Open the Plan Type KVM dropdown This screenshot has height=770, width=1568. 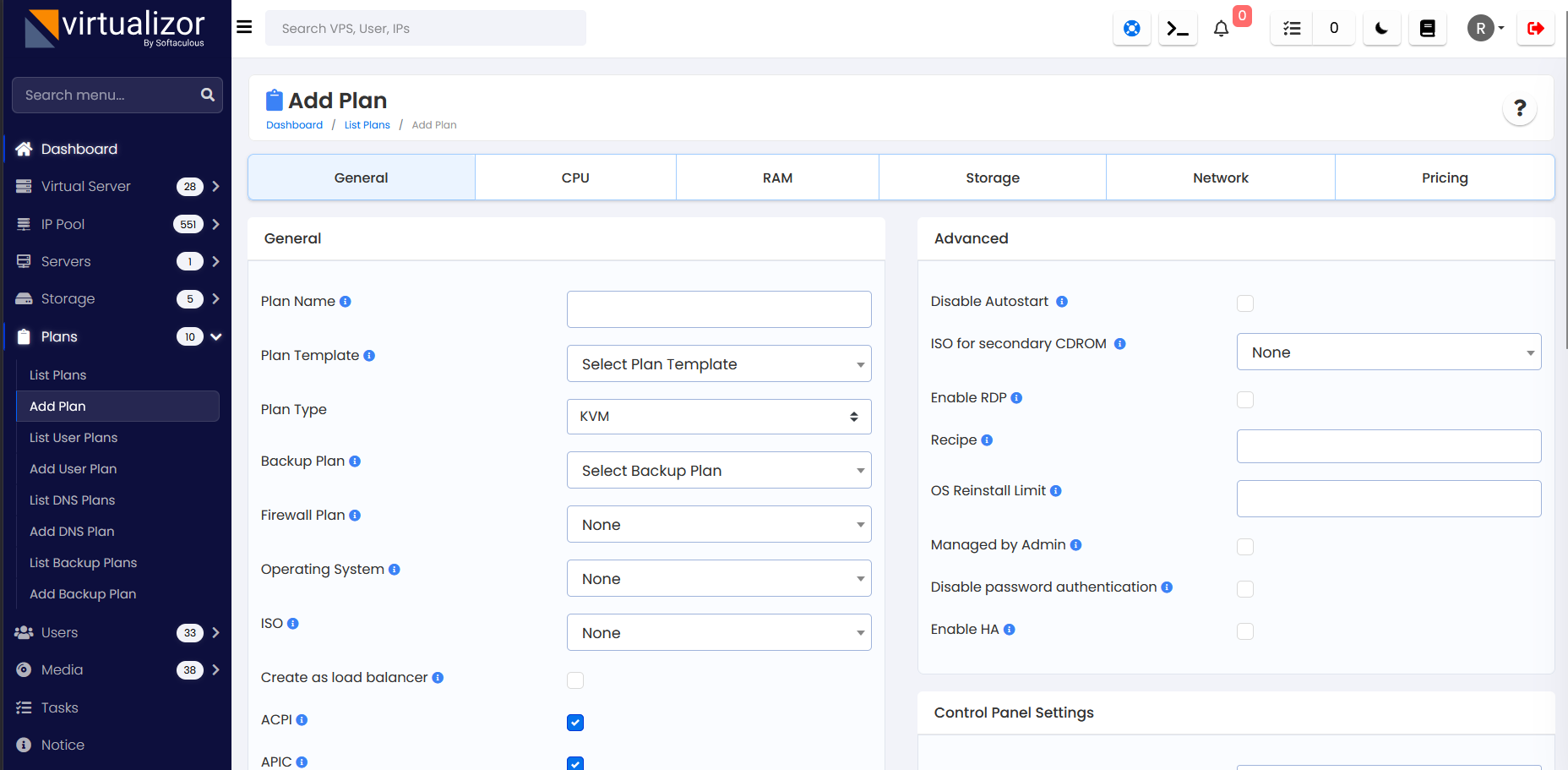pyautogui.click(x=718, y=417)
